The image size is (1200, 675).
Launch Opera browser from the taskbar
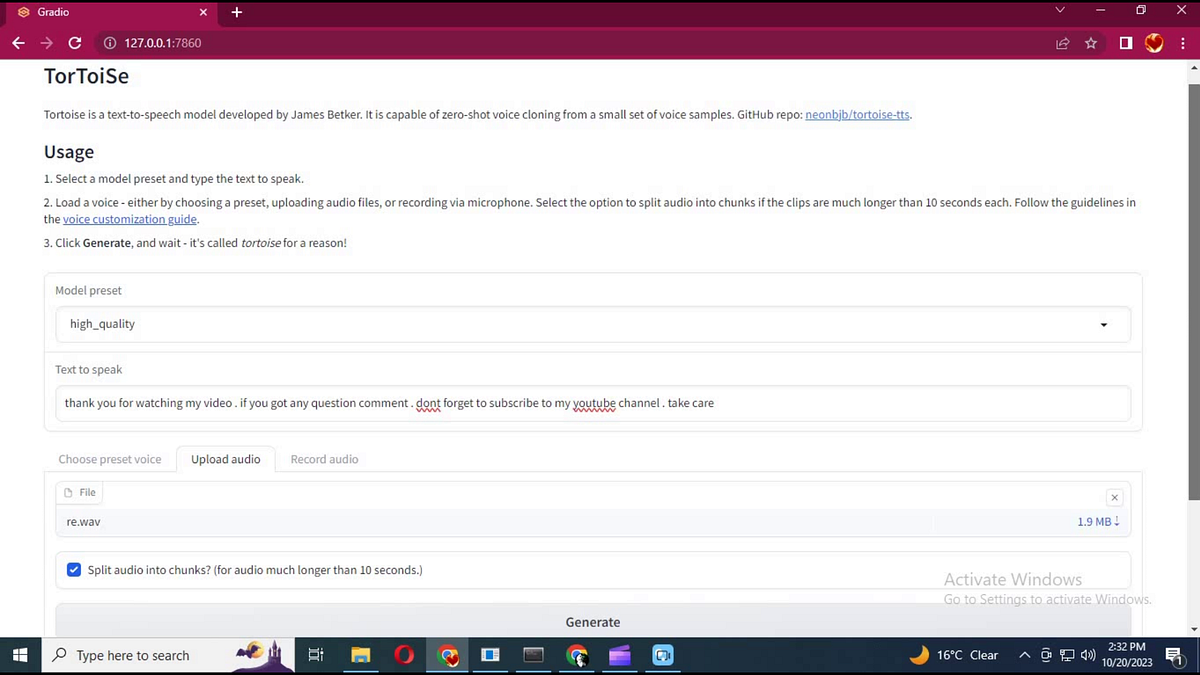[x=403, y=655]
